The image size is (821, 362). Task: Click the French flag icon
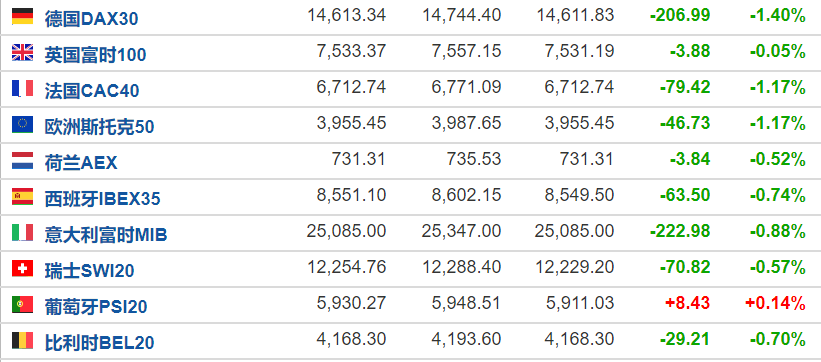click(x=23, y=89)
